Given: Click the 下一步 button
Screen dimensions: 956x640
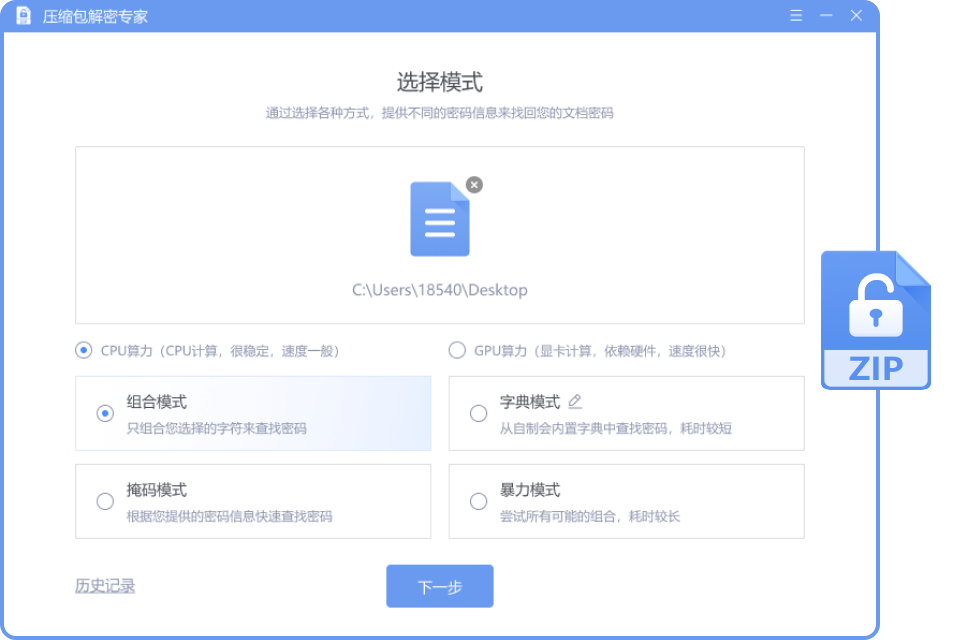Looking at the screenshot, I should click(x=440, y=586).
